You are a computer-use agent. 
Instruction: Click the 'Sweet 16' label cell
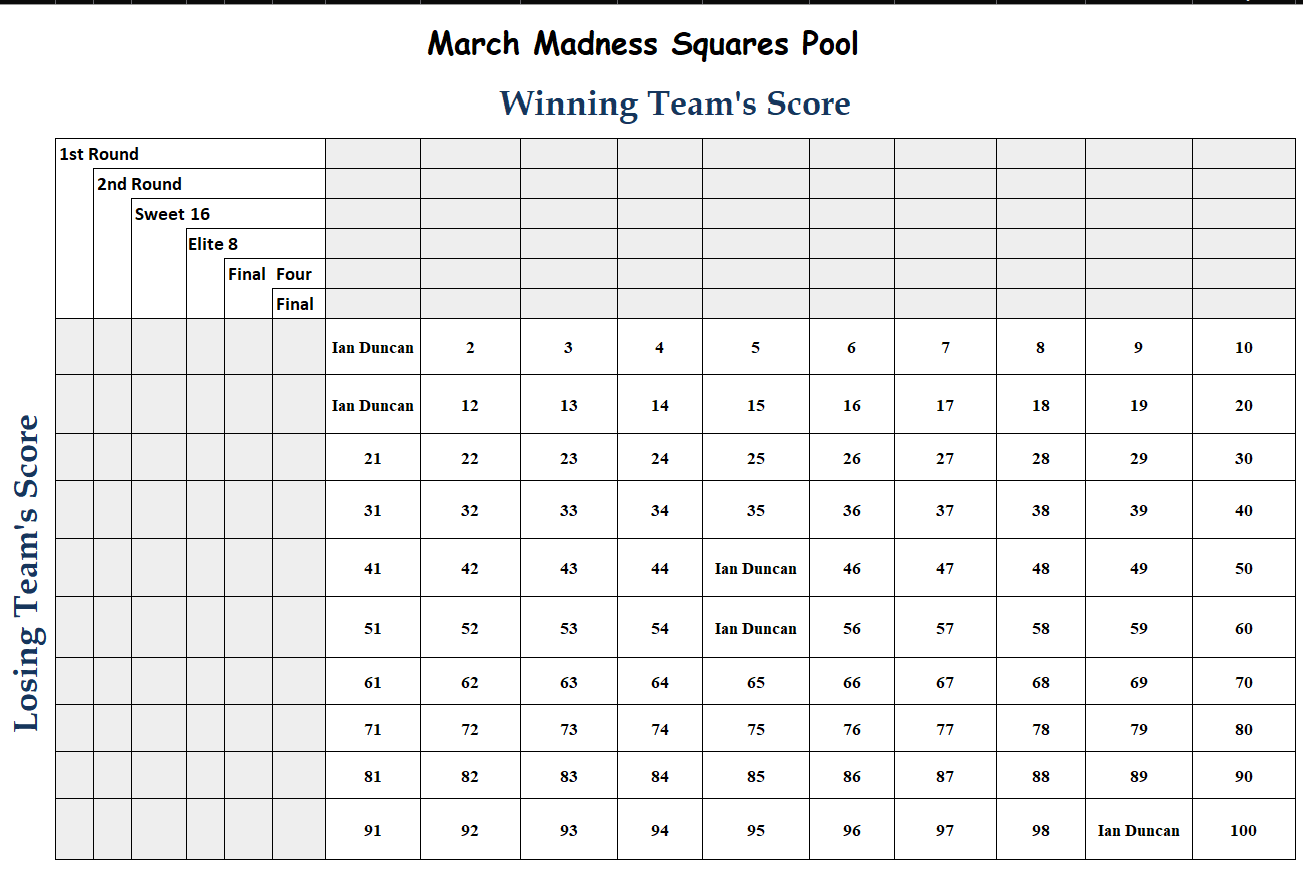point(172,214)
